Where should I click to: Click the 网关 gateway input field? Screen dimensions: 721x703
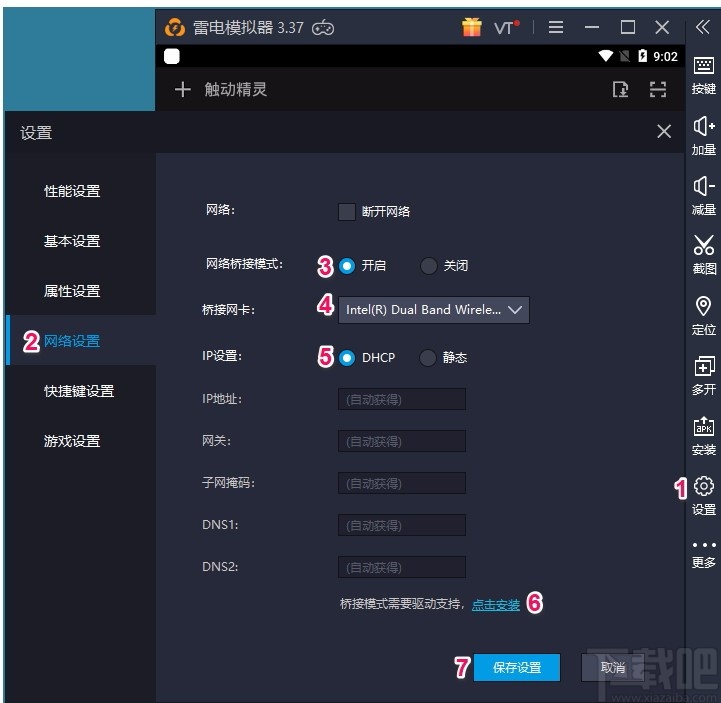(401, 441)
